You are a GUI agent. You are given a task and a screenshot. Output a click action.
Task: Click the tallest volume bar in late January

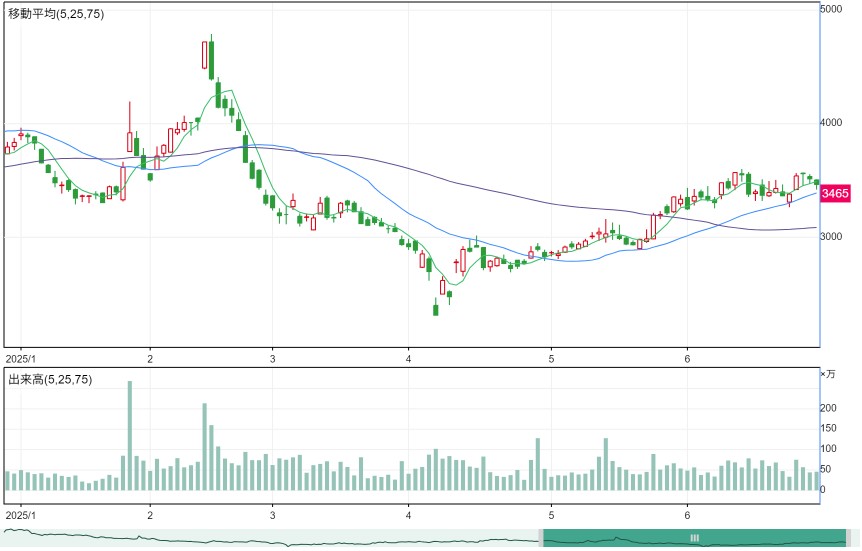(130, 435)
